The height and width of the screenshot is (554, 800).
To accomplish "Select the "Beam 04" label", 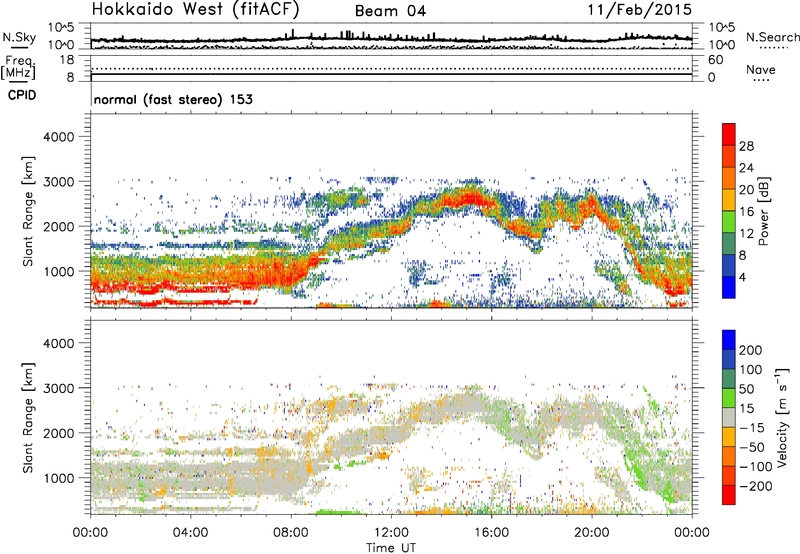I will pyautogui.click(x=390, y=11).
